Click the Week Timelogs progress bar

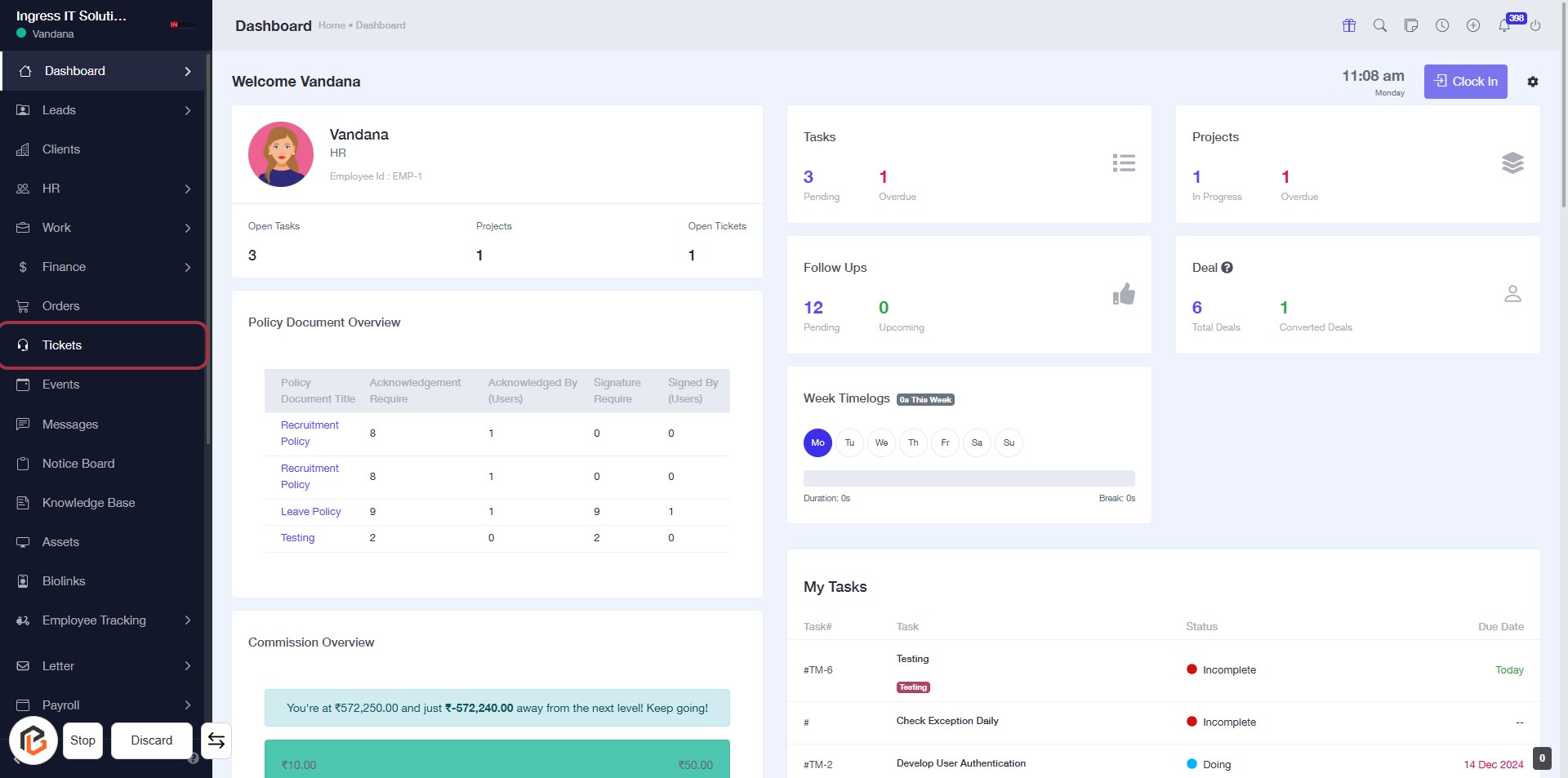[x=969, y=478]
